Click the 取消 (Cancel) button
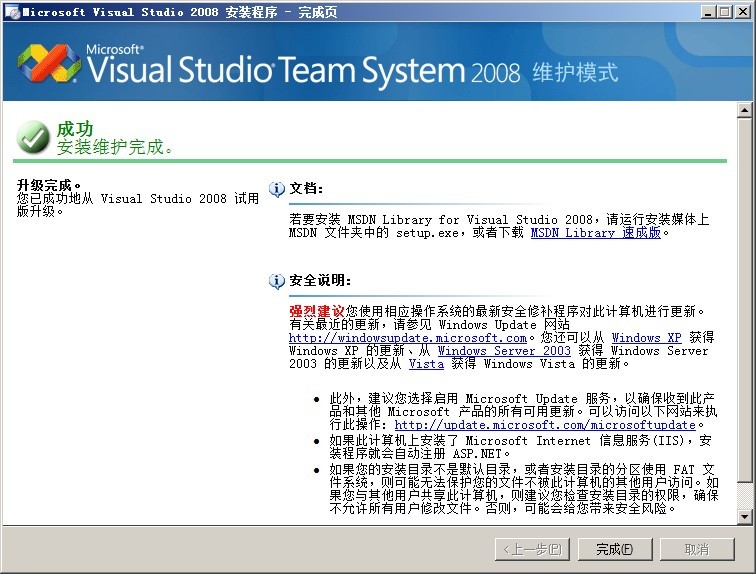This screenshot has height=574, width=756. 696,549
